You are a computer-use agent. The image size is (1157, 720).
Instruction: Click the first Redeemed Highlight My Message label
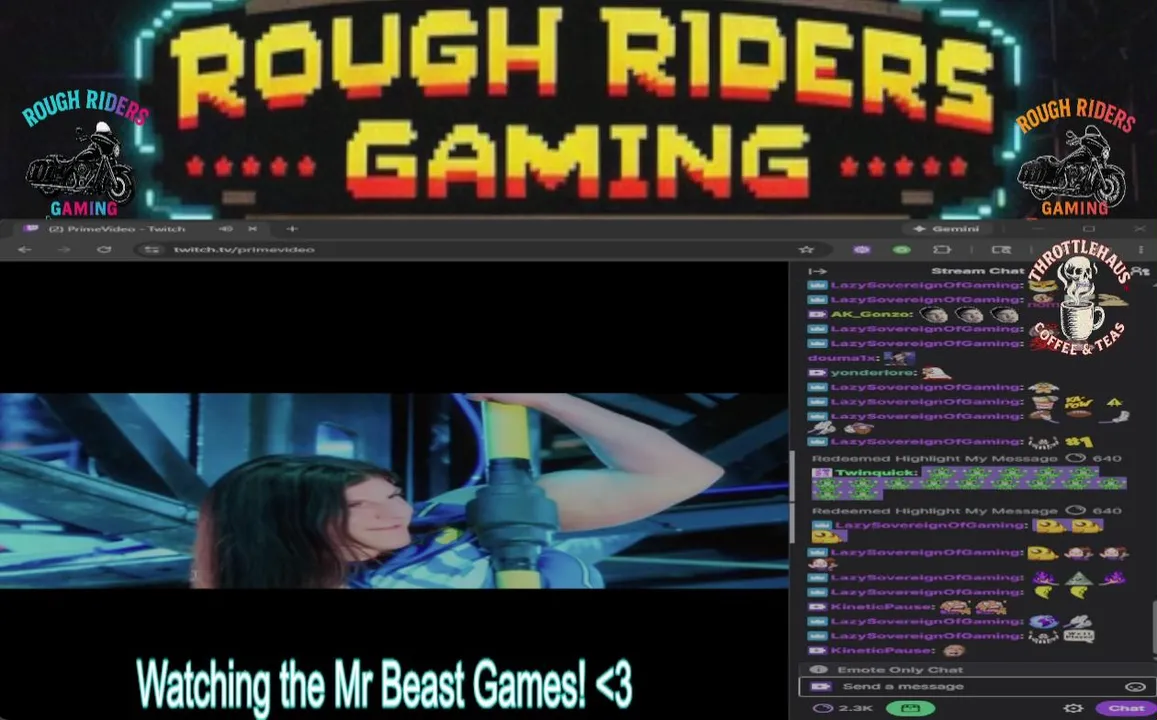935,458
